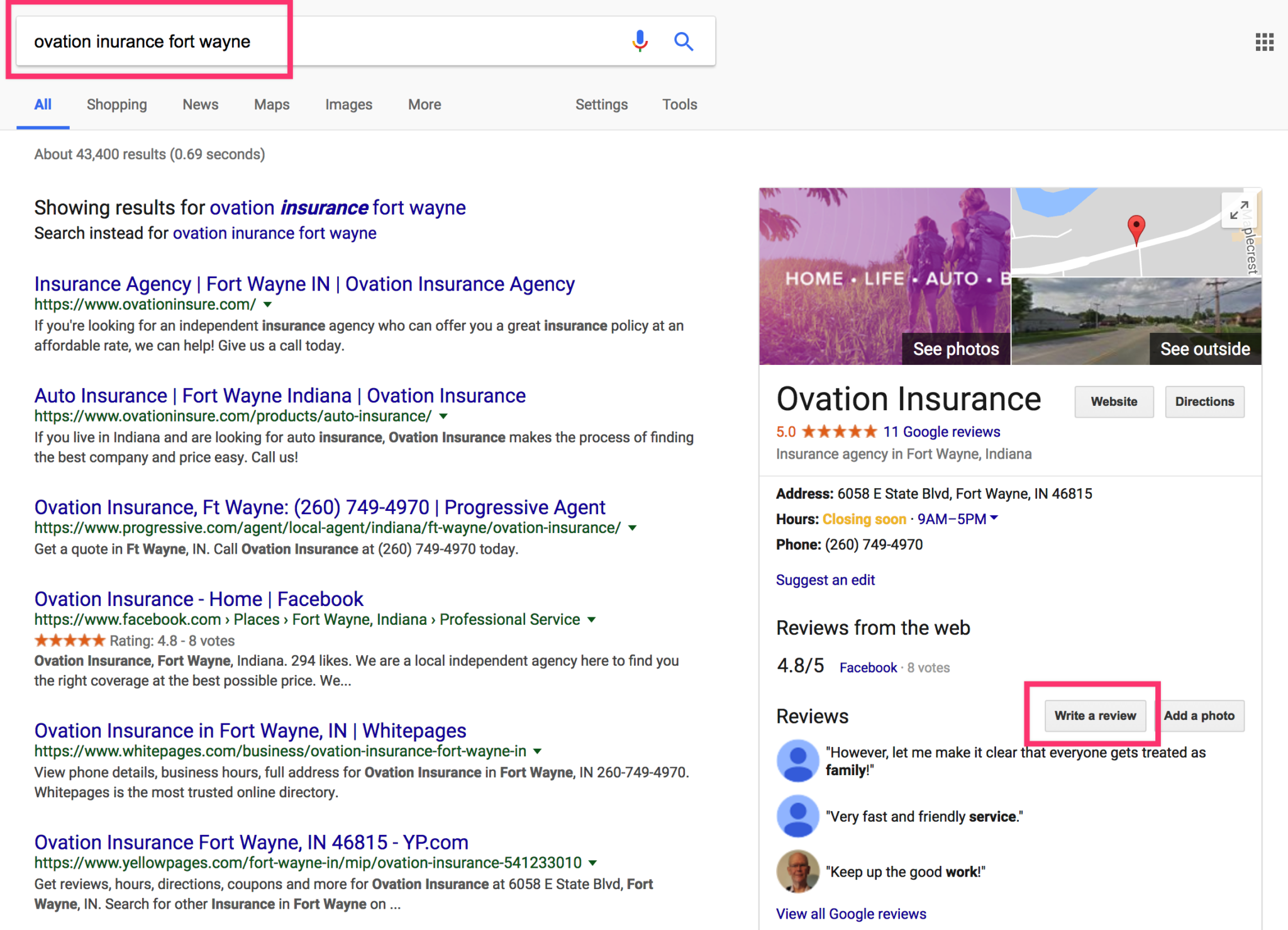Click the blue search magnifier icon
Screen dimensions: 1288x930
point(683,42)
